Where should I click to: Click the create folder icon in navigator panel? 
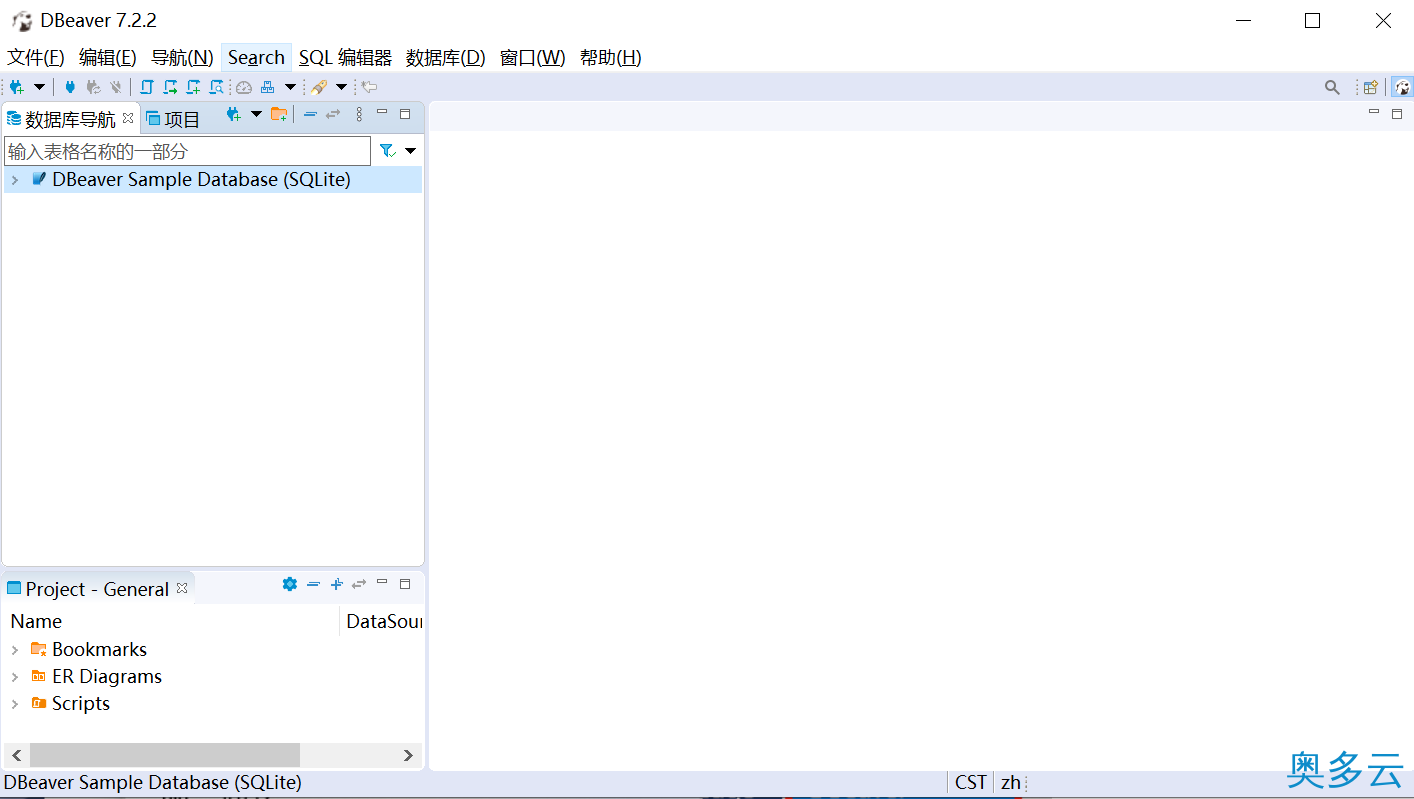click(x=279, y=115)
